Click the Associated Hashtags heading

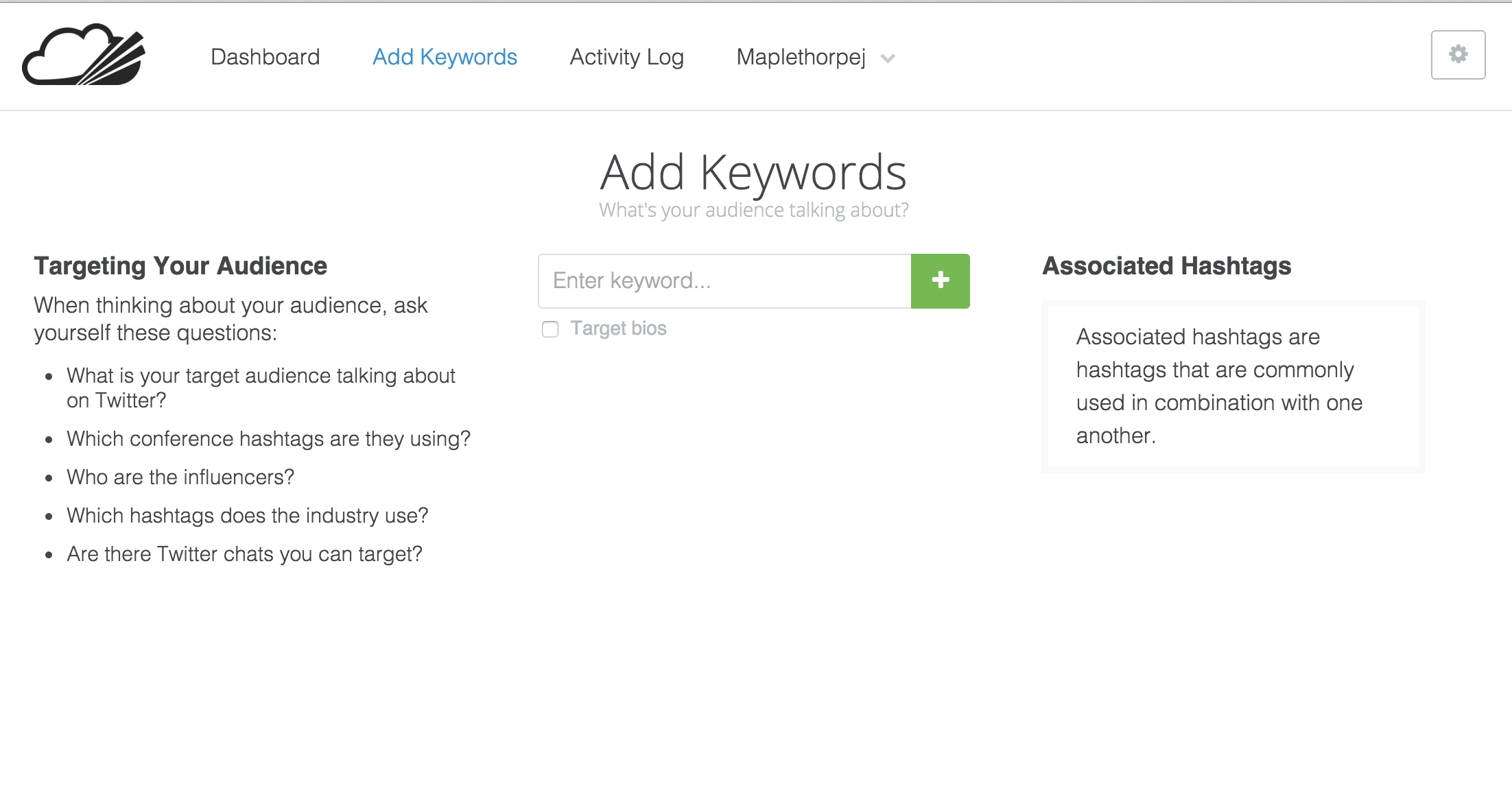point(1166,266)
